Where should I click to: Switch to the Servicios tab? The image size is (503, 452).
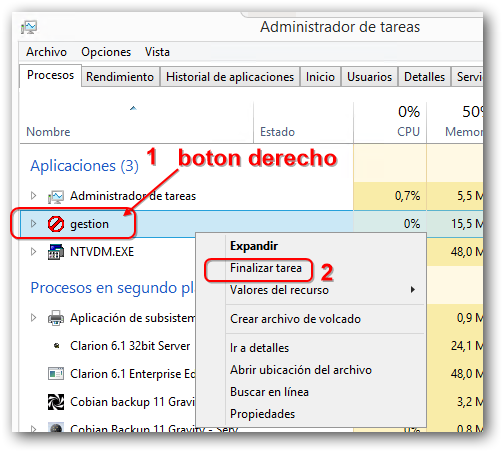[467, 77]
